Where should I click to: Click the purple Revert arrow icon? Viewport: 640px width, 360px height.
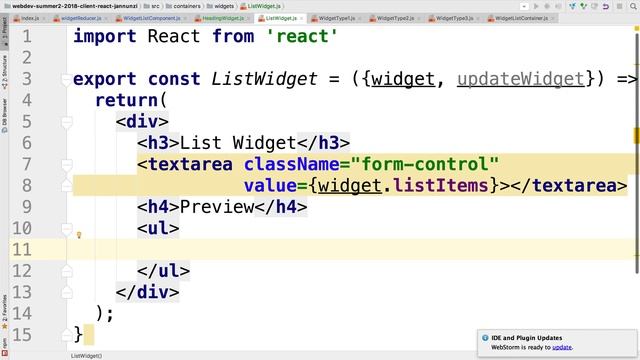(606, 6)
